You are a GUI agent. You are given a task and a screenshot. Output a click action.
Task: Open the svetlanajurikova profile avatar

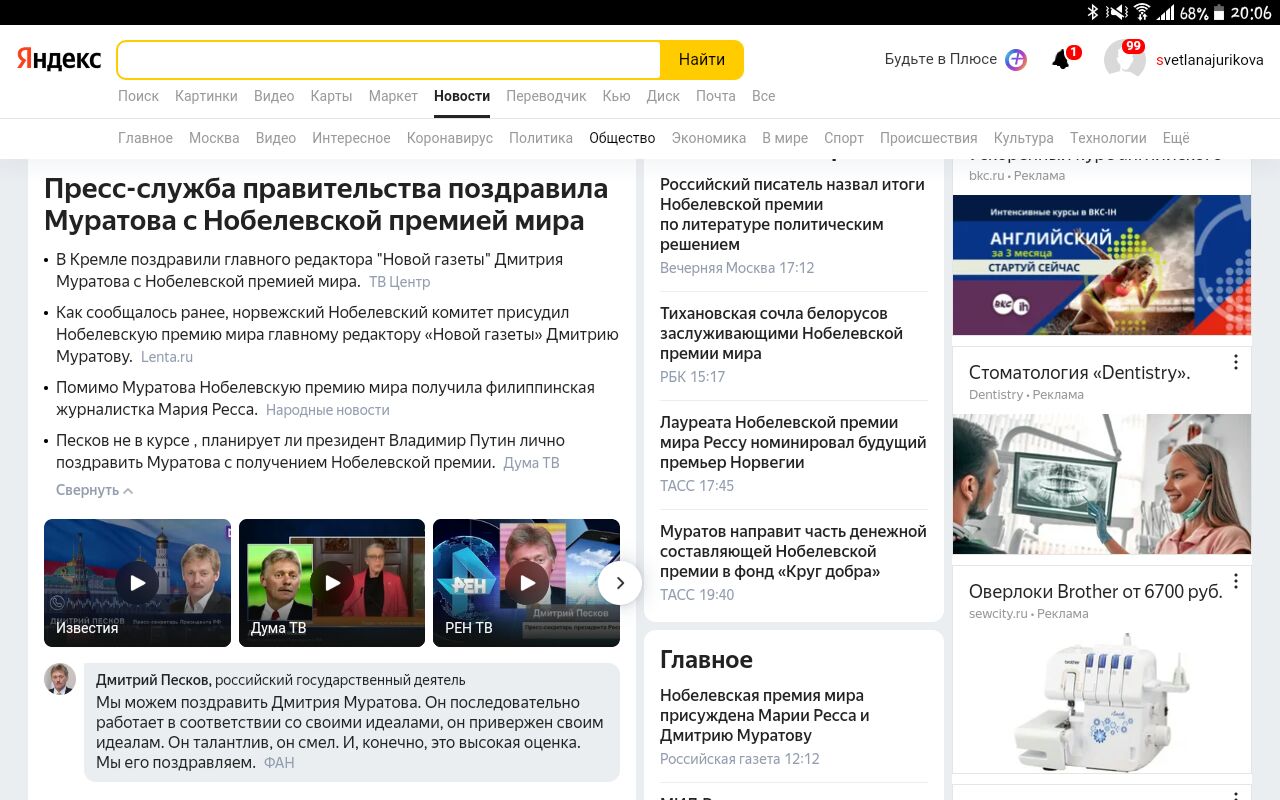tap(1125, 59)
